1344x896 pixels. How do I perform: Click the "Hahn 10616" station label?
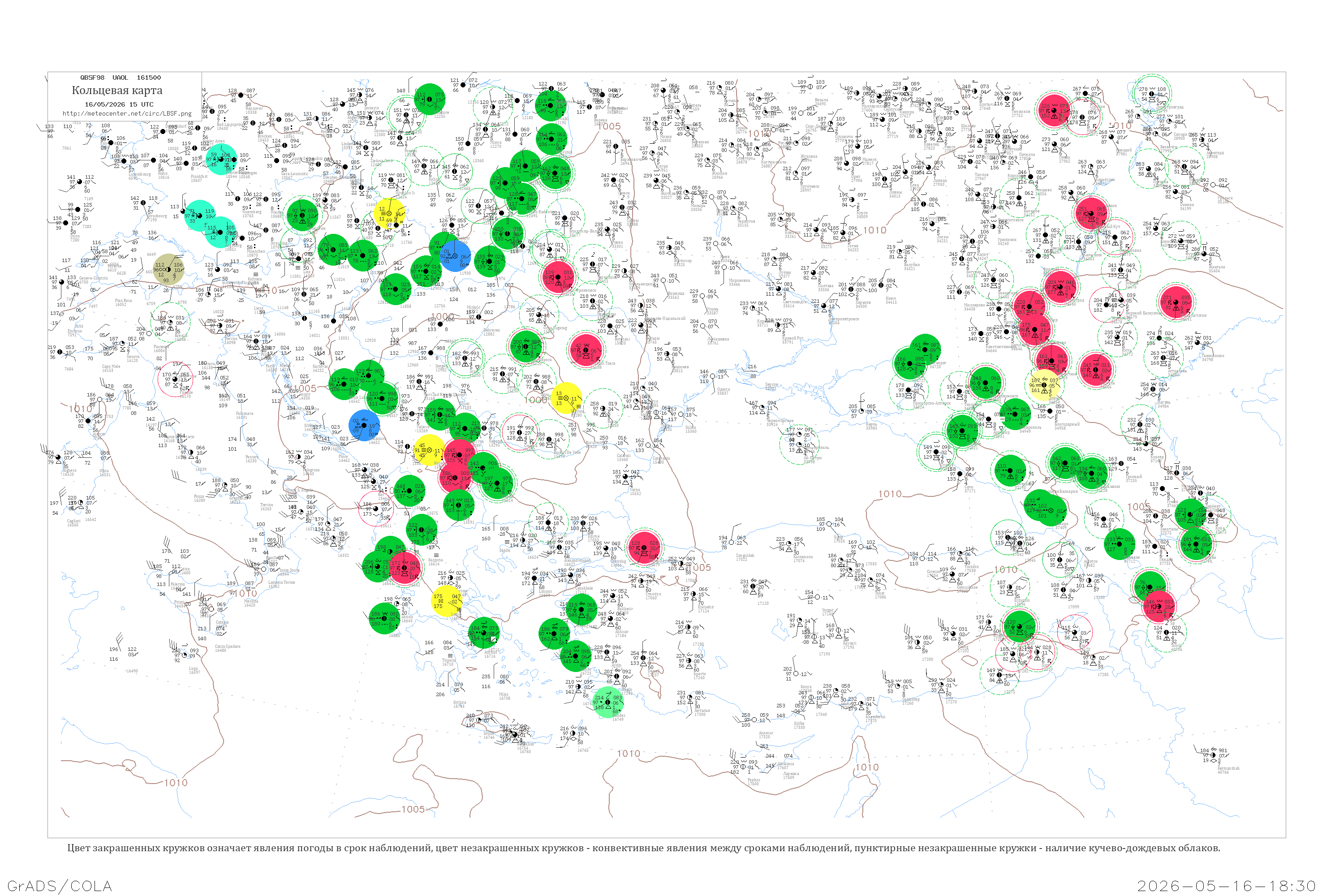pyautogui.click(x=164, y=176)
